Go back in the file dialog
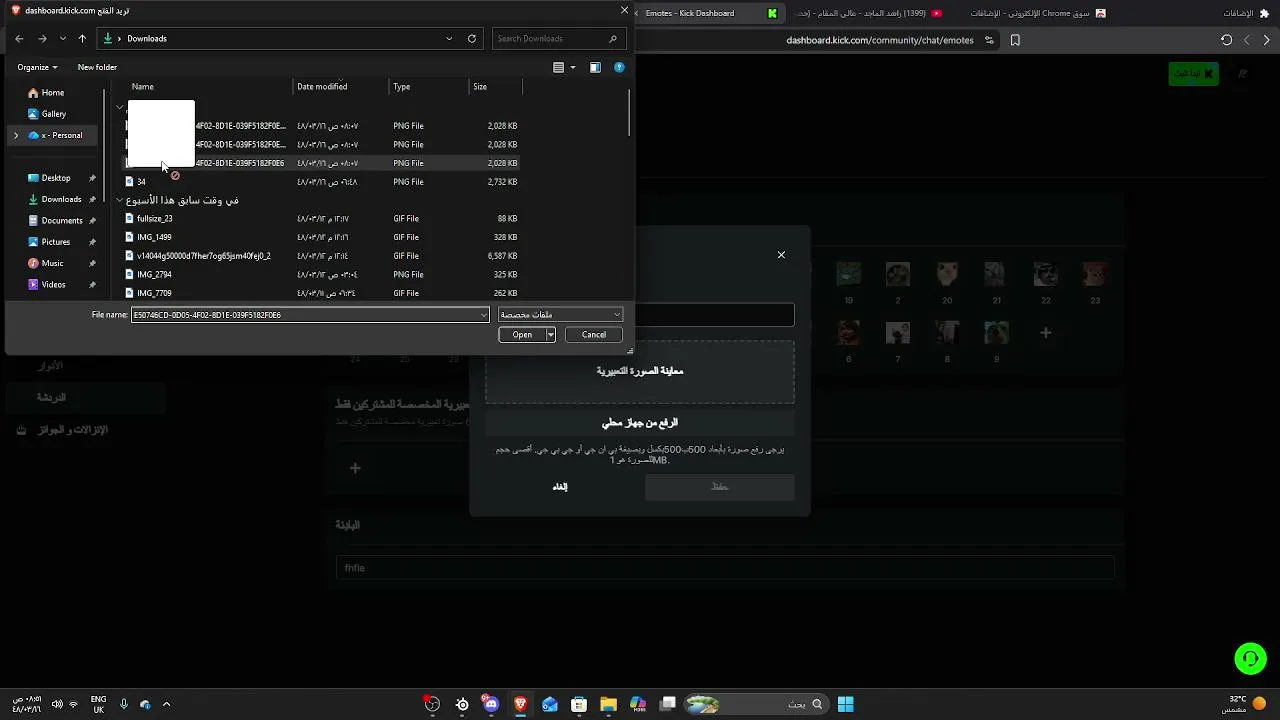This screenshot has height=720, width=1280. click(19, 39)
